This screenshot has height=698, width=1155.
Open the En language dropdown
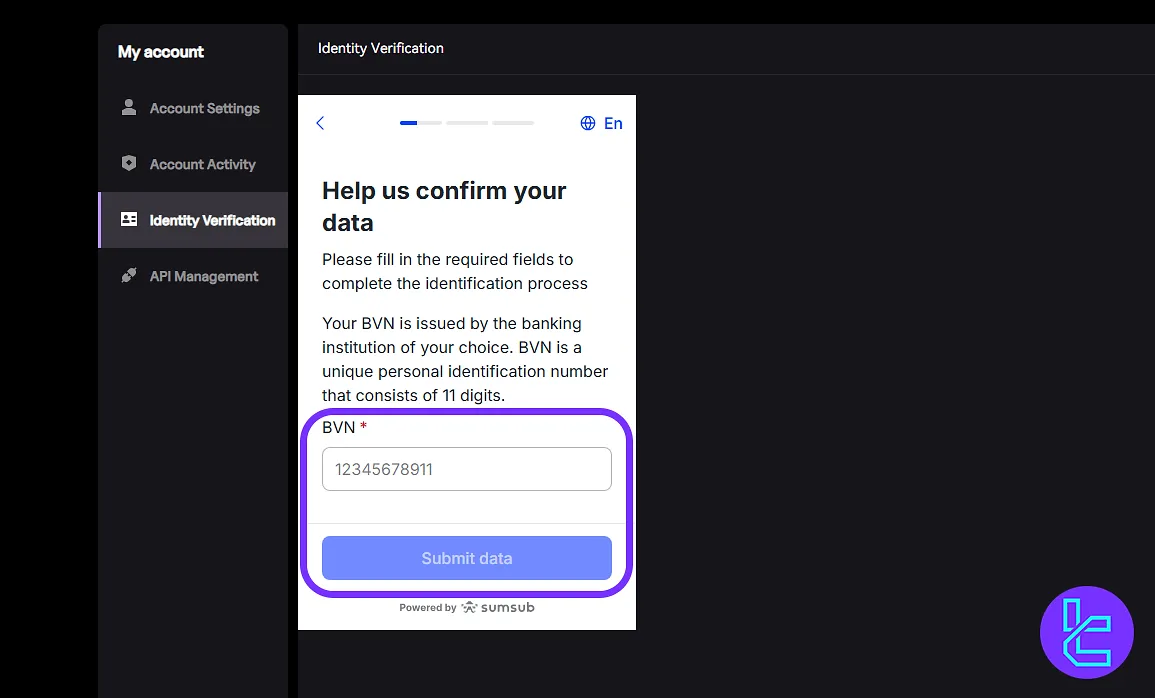coord(613,123)
